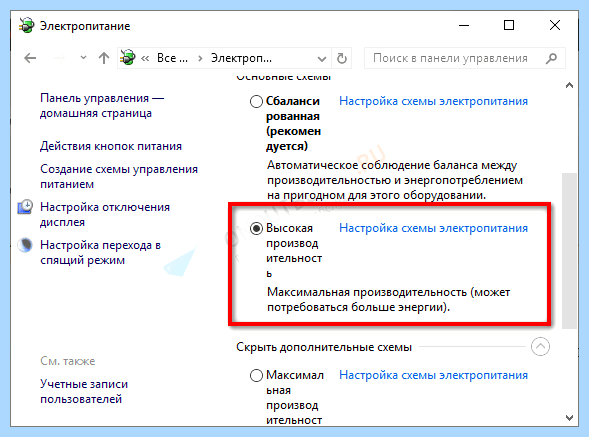Image resolution: width=589 pixels, height=437 pixels.
Task: Click the scrollbar down arrow
Action: [x=569, y=418]
